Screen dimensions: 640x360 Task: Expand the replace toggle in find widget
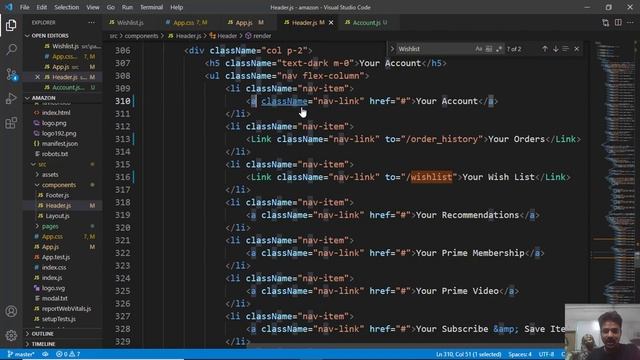(x=392, y=49)
